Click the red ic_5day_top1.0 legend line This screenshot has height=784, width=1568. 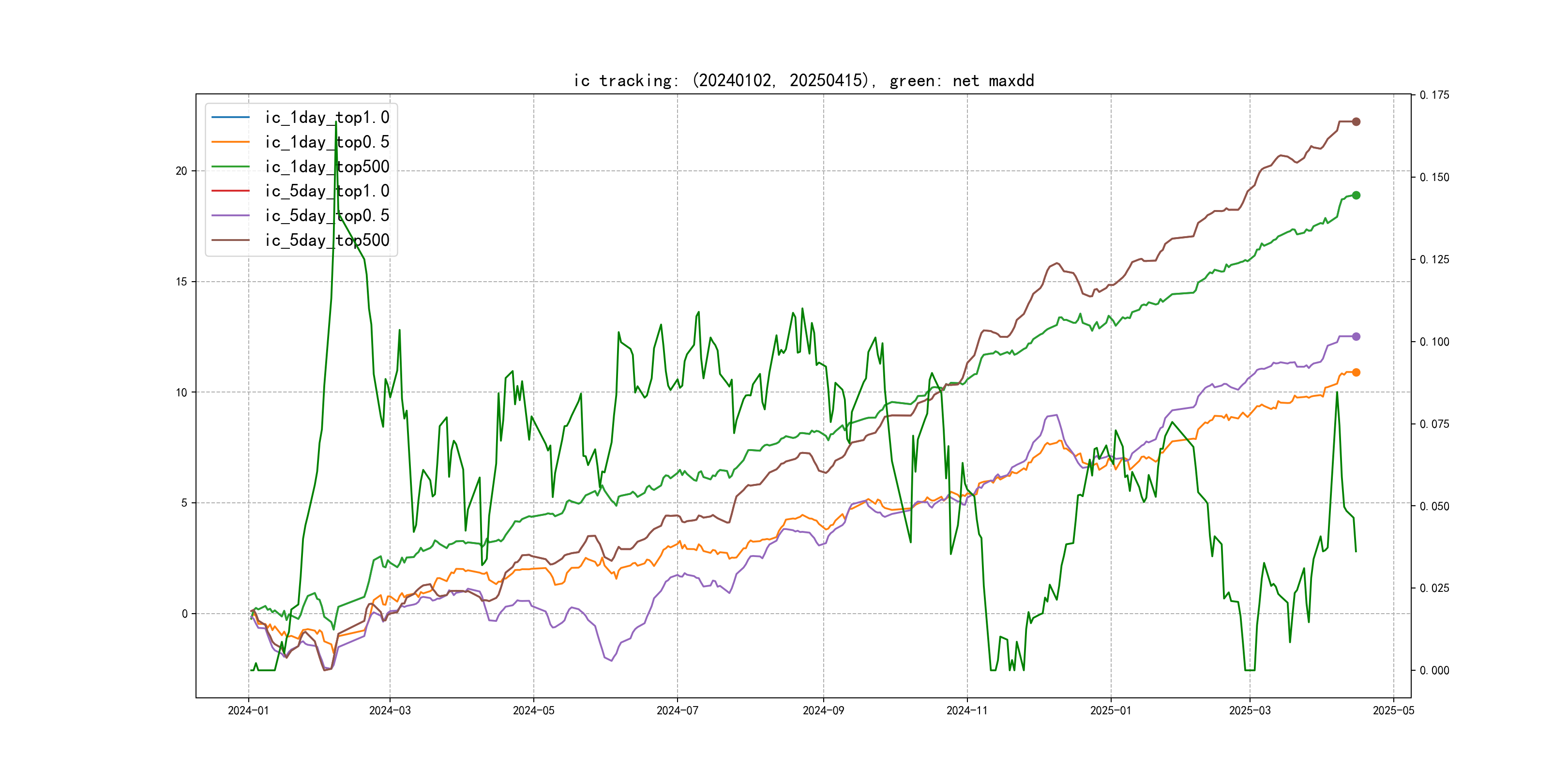pos(230,191)
